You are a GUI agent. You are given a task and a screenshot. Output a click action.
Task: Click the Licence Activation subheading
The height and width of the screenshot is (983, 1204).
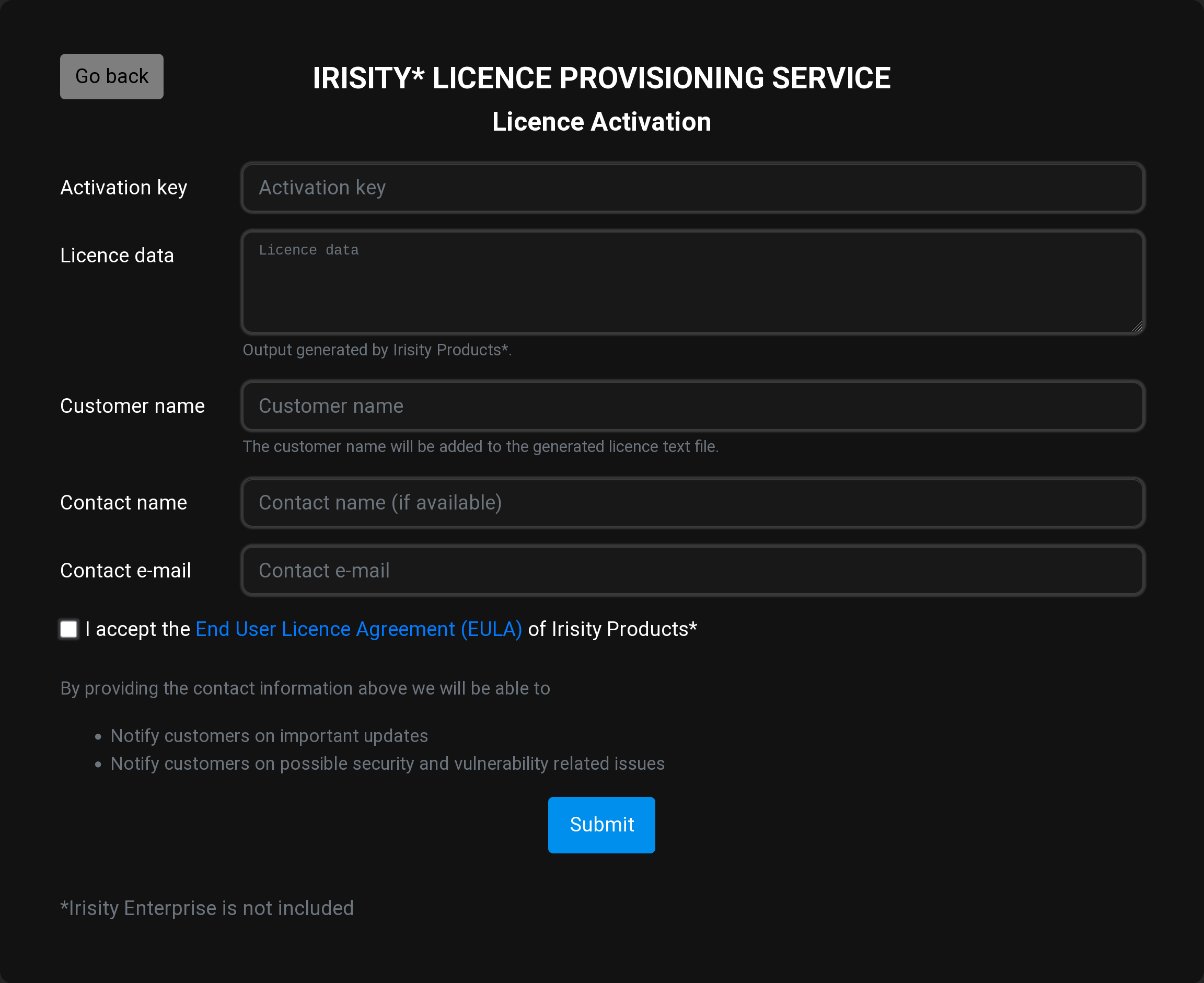click(601, 122)
